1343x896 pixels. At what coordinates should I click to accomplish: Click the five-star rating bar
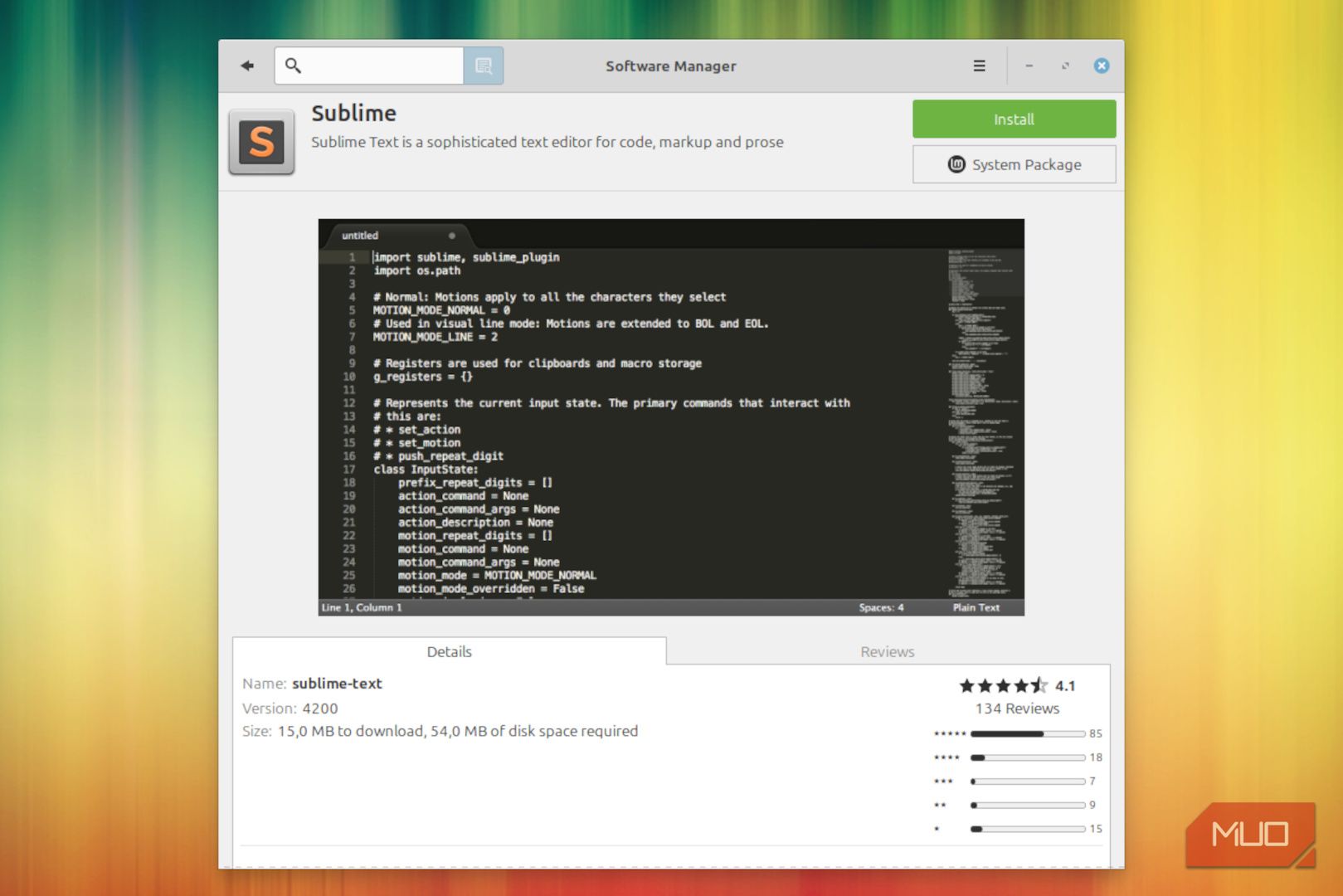(1028, 733)
